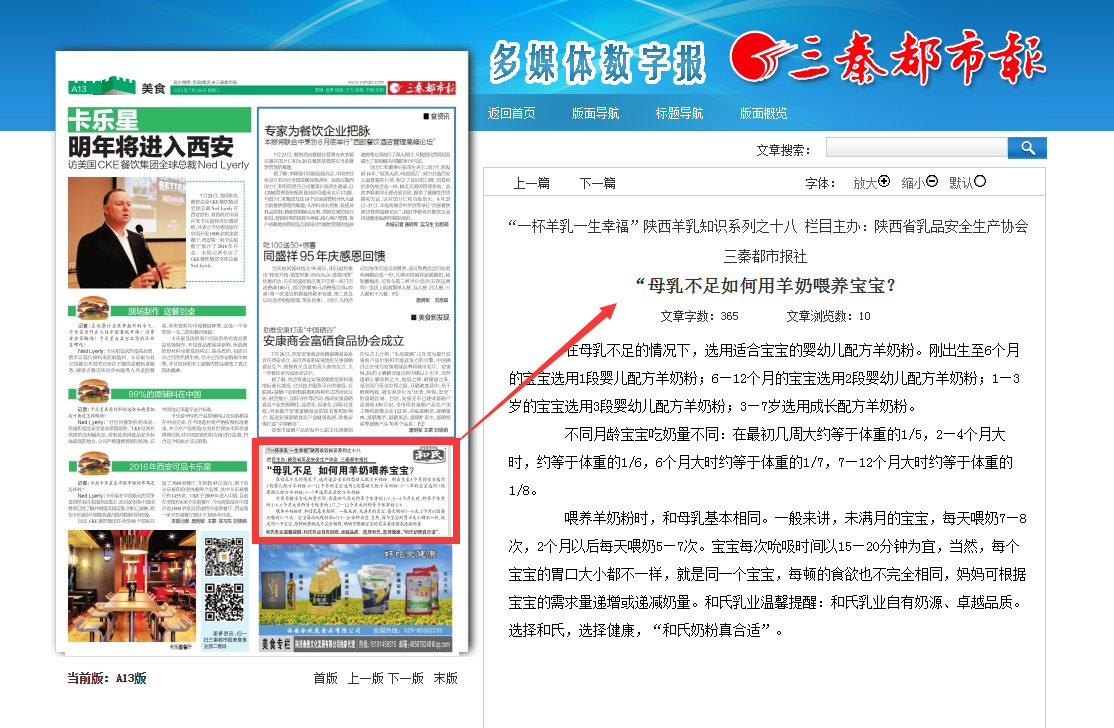
Task: Enlarge font using the 放大 plus icon
Action: [x=884, y=184]
